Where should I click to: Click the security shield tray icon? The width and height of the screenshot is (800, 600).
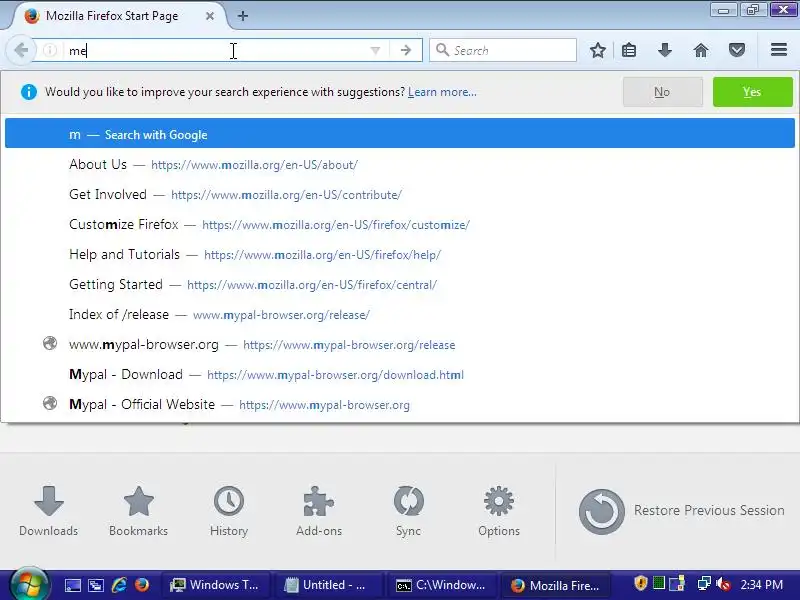pyautogui.click(x=640, y=583)
